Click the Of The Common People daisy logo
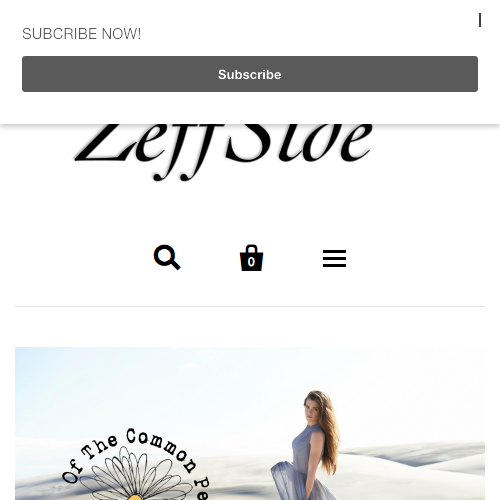This screenshot has height=500, width=500. pos(137,465)
